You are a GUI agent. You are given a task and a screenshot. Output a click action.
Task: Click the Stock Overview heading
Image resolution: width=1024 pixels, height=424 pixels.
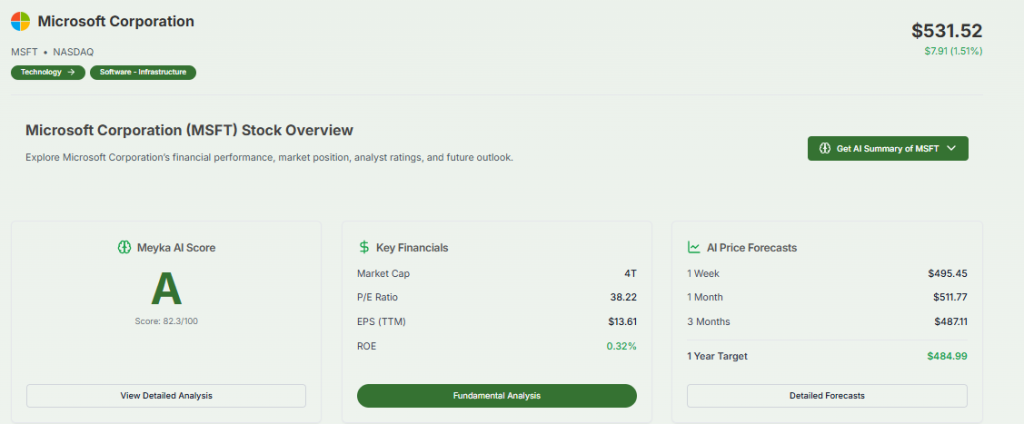189,130
